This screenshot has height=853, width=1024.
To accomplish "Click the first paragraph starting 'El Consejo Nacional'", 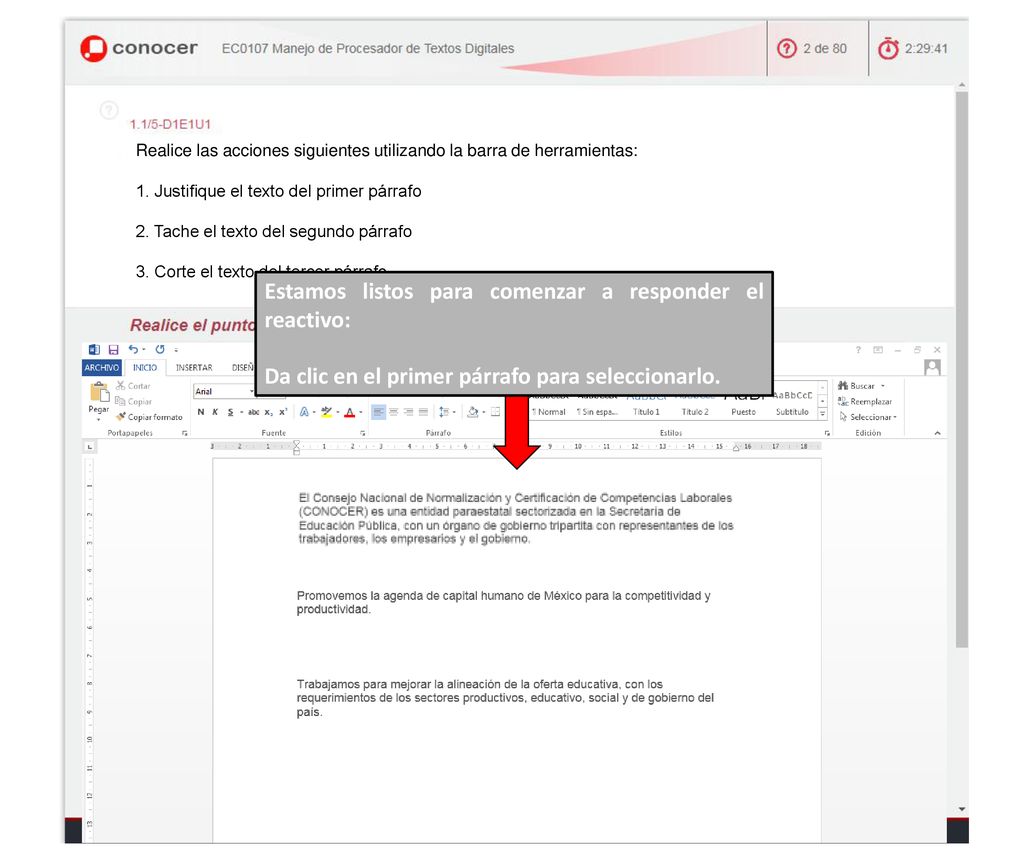I will coord(515,519).
